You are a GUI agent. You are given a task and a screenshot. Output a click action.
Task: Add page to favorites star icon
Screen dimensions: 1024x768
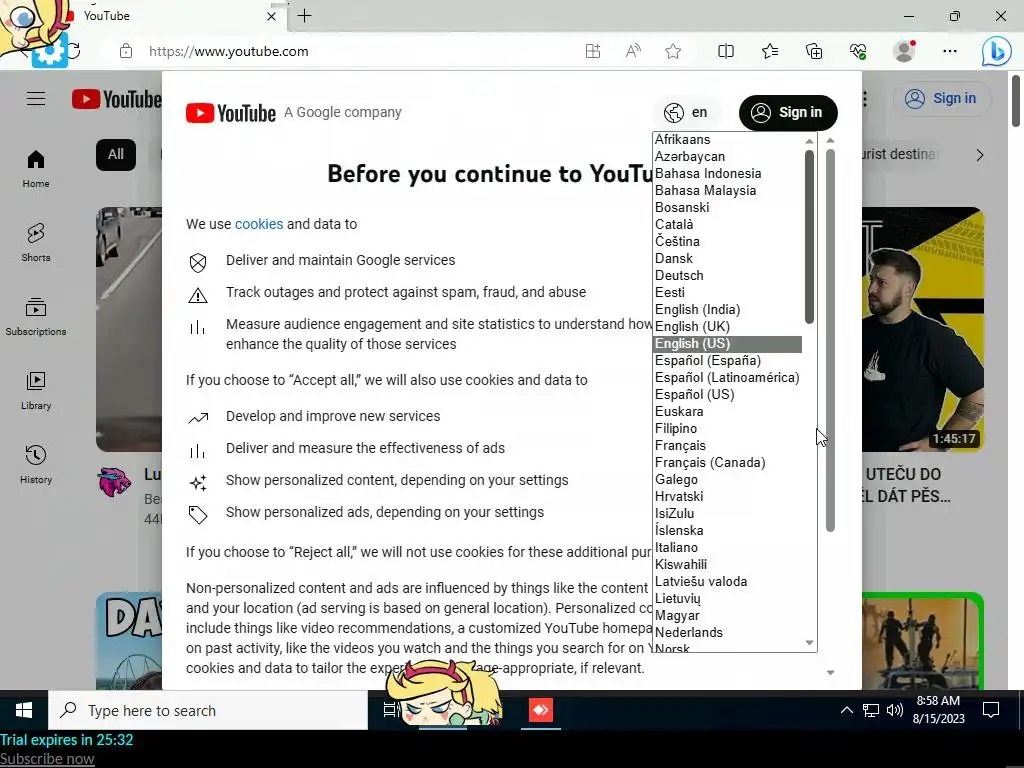[673, 51]
